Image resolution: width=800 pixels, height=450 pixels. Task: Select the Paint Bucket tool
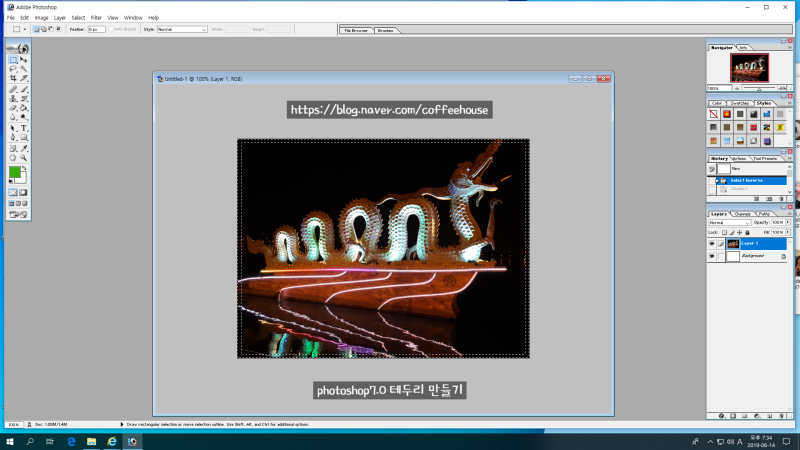[23, 108]
